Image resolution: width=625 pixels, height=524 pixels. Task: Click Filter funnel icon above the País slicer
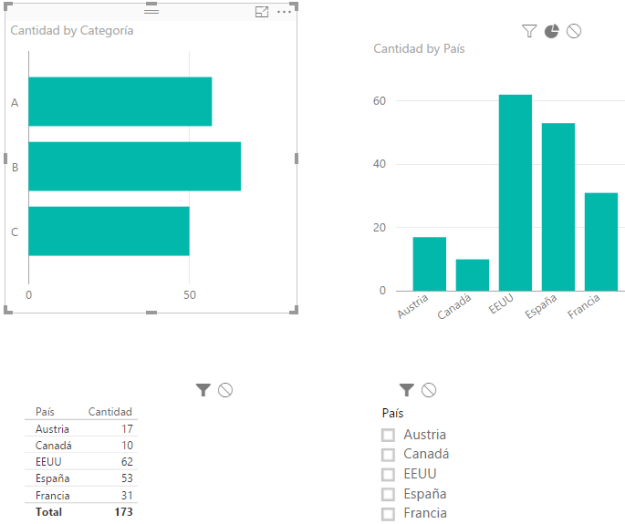click(x=406, y=389)
